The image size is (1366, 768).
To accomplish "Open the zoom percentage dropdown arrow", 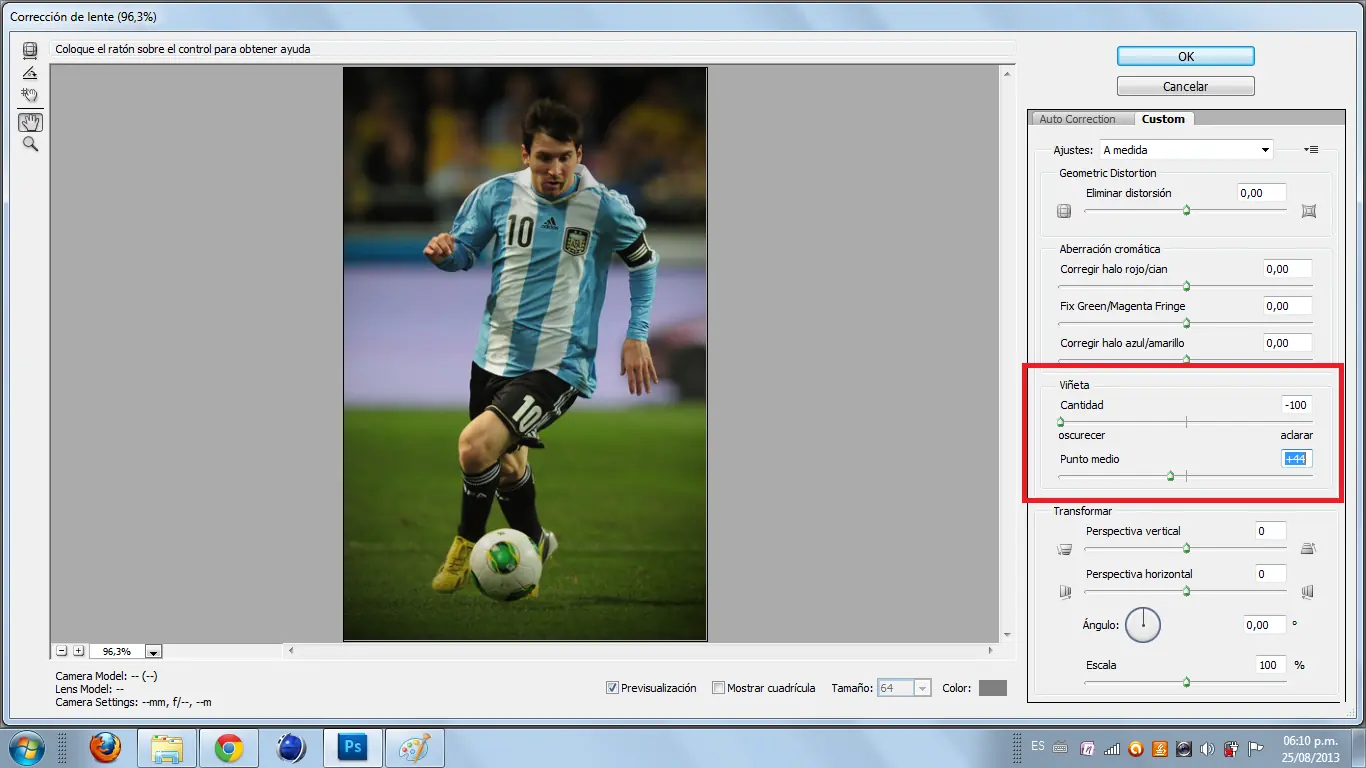I will click(x=153, y=651).
